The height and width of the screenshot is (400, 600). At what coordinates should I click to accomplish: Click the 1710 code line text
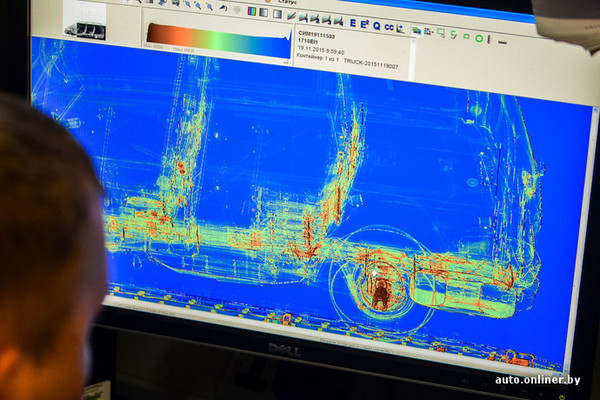(307, 41)
